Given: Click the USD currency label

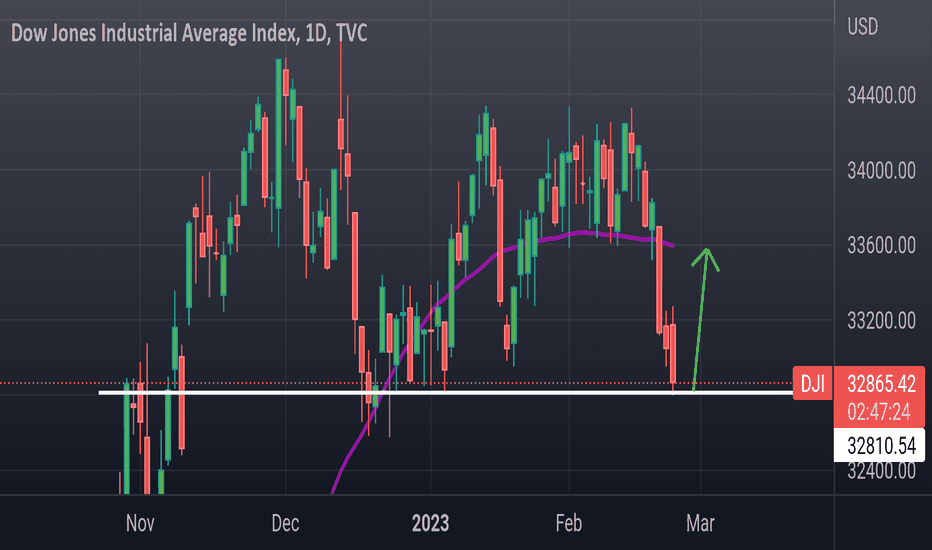Looking at the screenshot, I should pyautogui.click(x=862, y=27).
